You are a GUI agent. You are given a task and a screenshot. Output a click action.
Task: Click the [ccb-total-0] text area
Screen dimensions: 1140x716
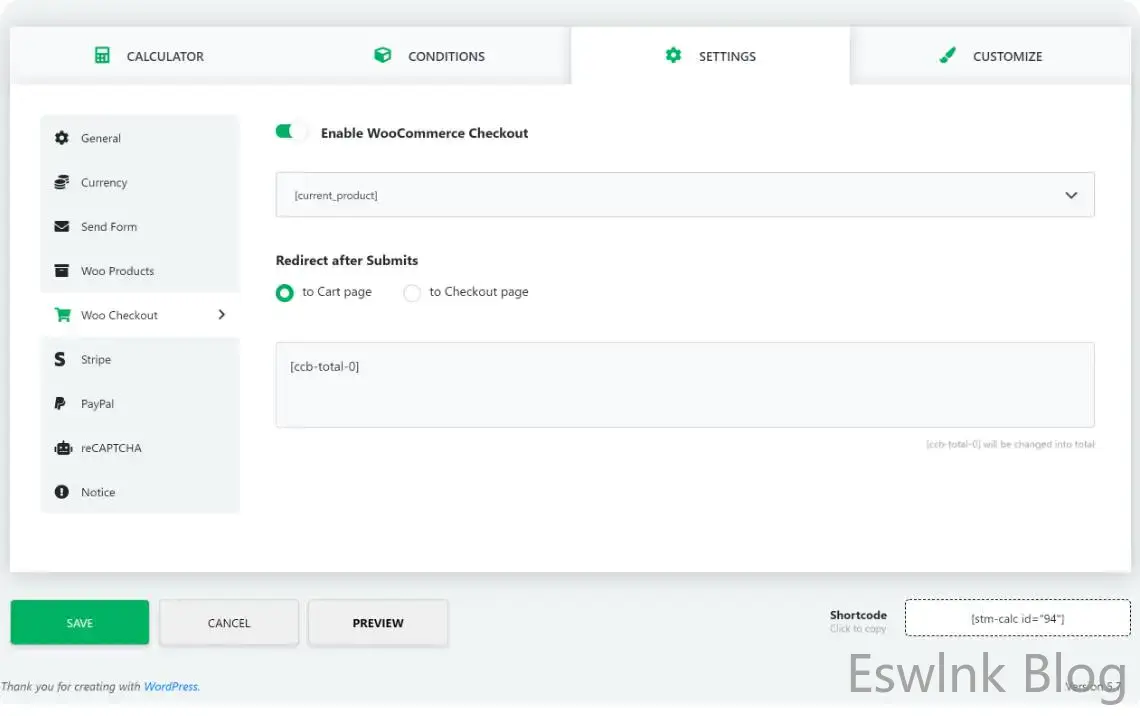684,385
